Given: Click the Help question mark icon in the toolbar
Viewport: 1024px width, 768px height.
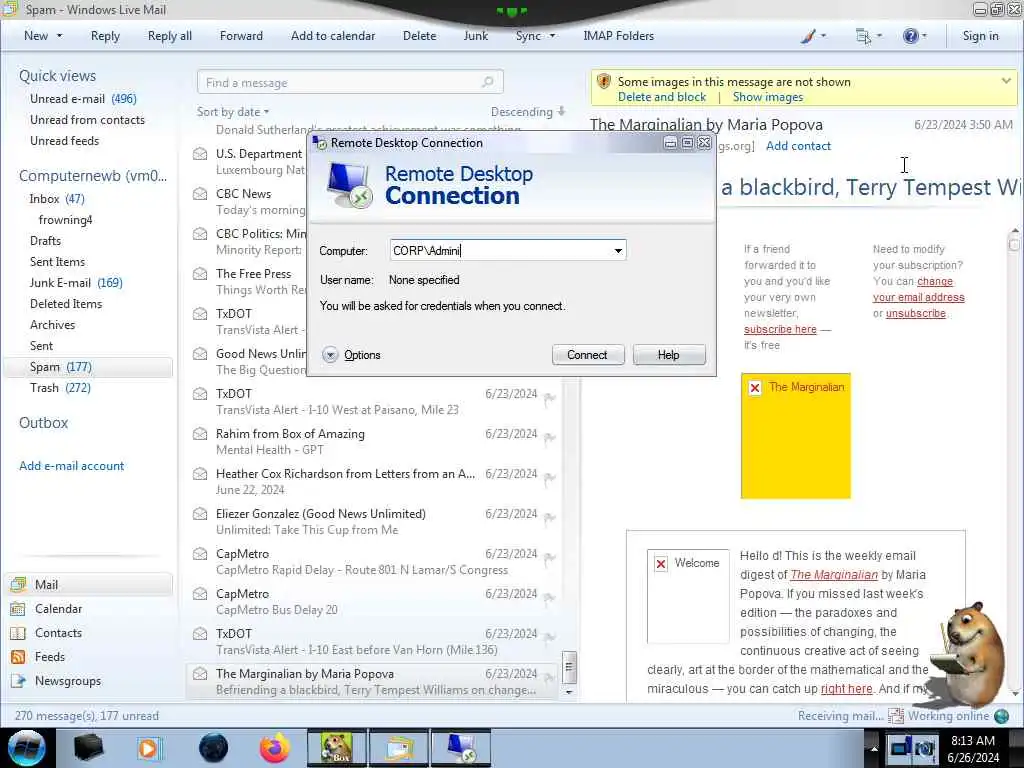Looking at the screenshot, I should (x=910, y=36).
